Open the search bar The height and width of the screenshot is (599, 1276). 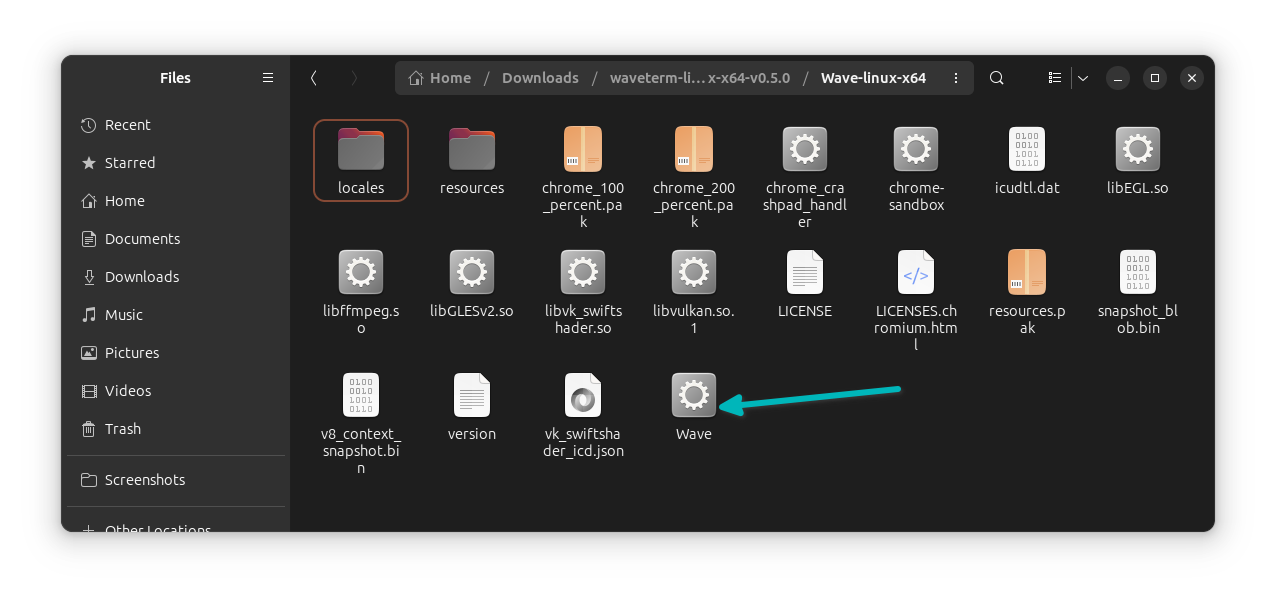point(996,77)
